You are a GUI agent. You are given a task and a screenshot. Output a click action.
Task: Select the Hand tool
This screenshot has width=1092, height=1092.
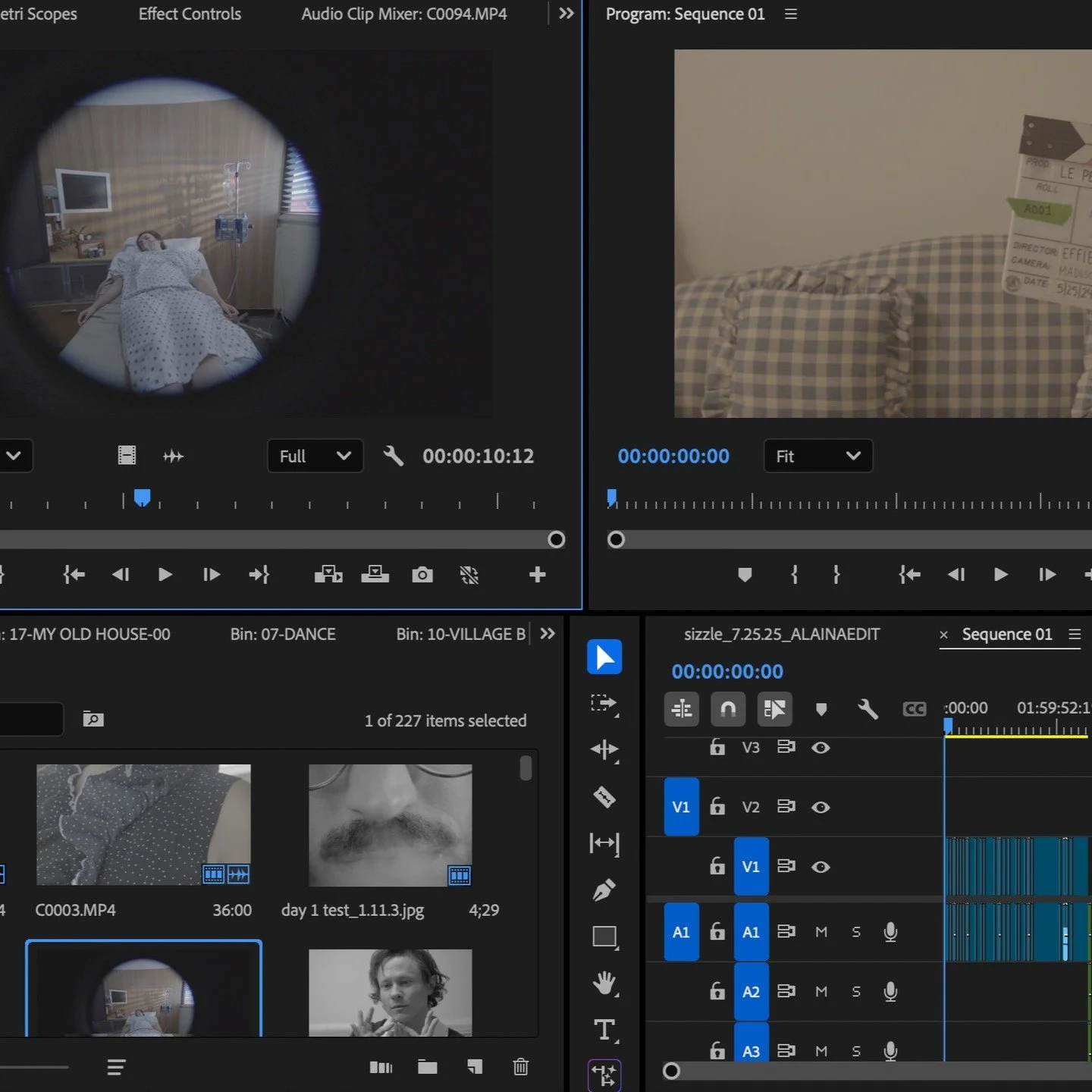click(604, 984)
